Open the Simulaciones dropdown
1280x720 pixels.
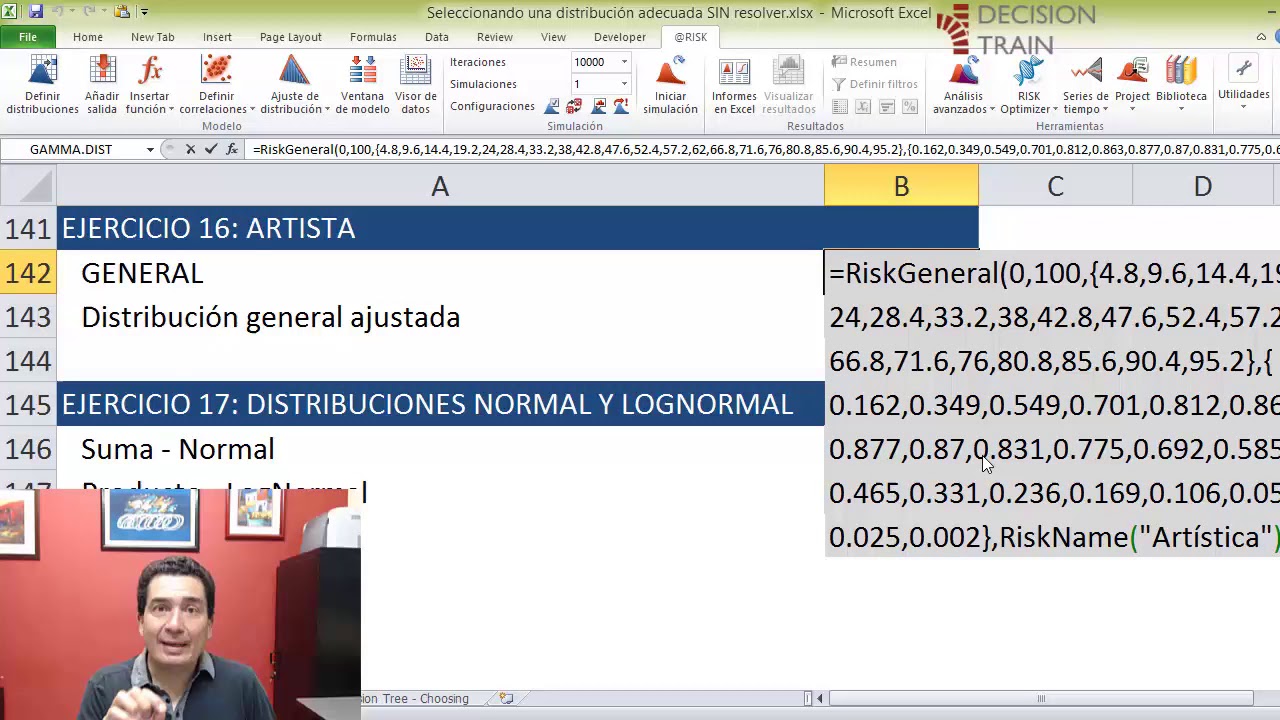click(x=624, y=84)
